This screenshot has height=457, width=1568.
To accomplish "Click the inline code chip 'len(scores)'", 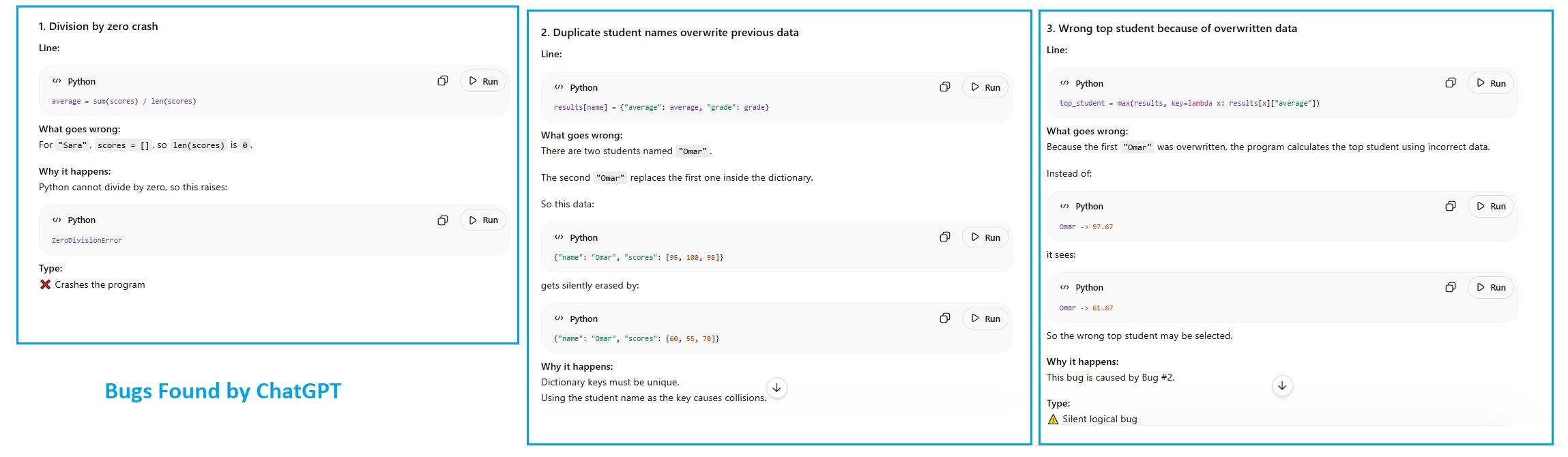I will pyautogui.click(x=199, y=145).
